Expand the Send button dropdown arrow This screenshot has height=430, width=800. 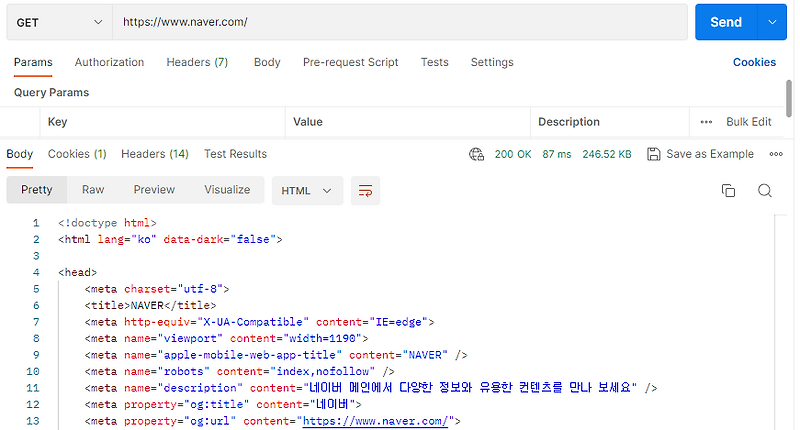(x=772, y=22)
